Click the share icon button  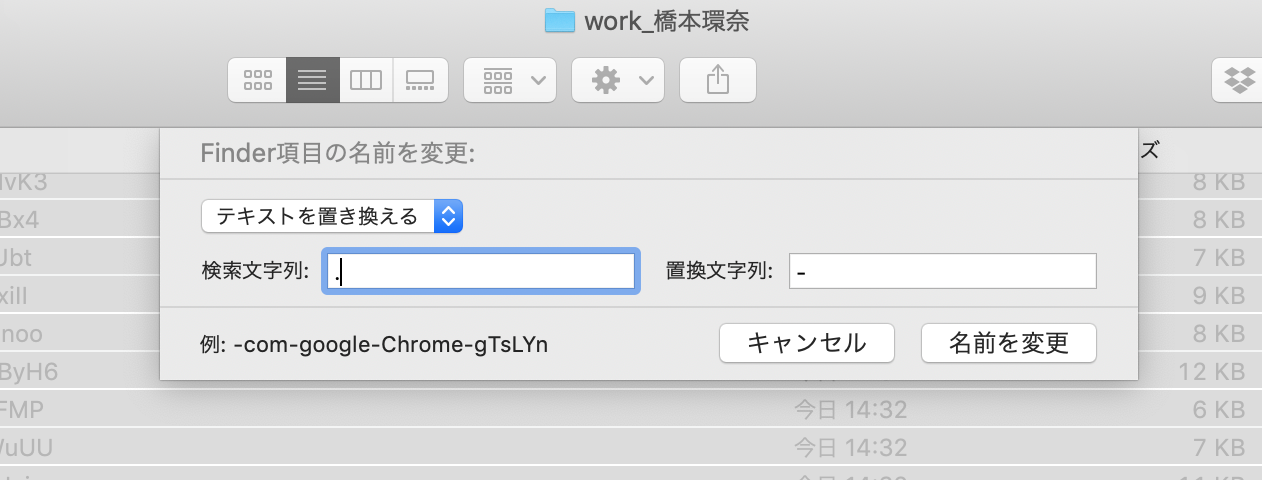717,80
